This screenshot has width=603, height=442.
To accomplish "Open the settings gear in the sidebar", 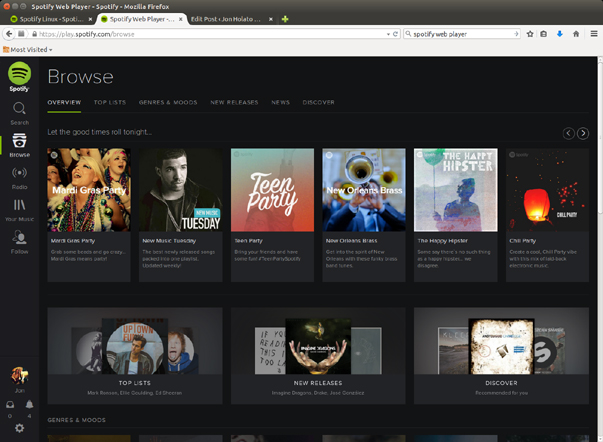I will (x=19, y=428).
